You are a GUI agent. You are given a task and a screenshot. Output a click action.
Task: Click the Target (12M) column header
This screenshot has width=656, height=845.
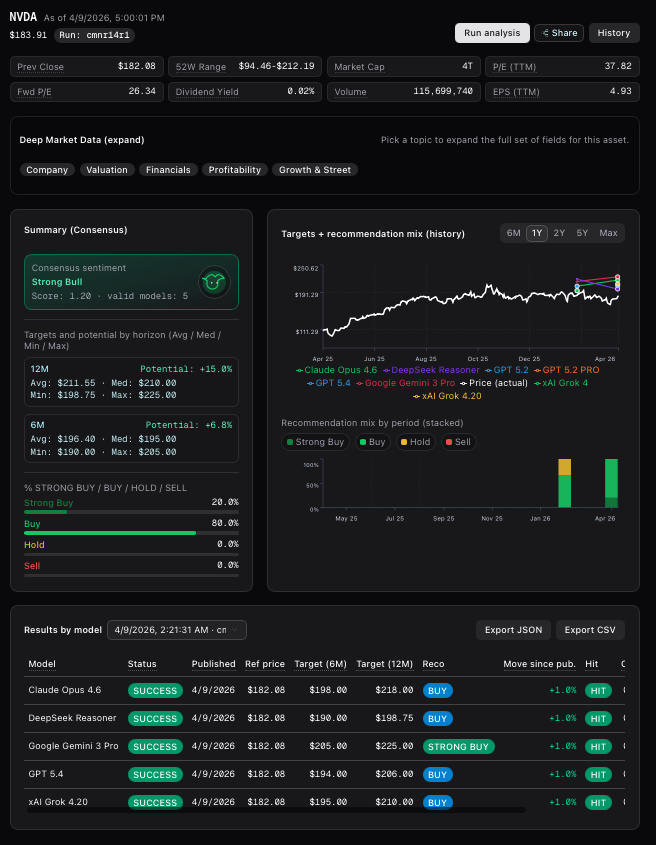(x=384, y=664)
